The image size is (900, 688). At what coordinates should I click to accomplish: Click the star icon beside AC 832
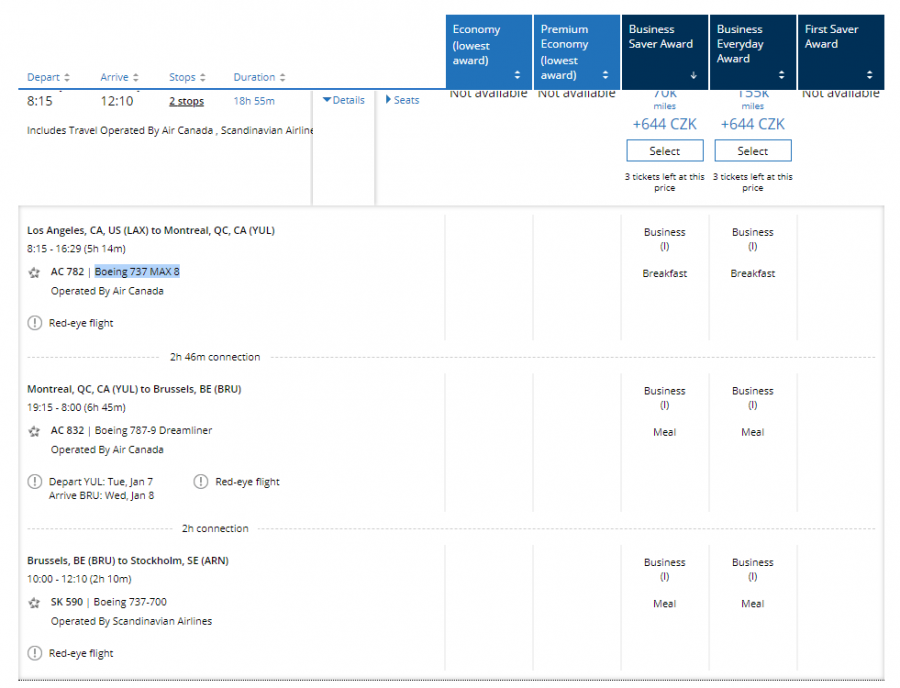[34, 431]
